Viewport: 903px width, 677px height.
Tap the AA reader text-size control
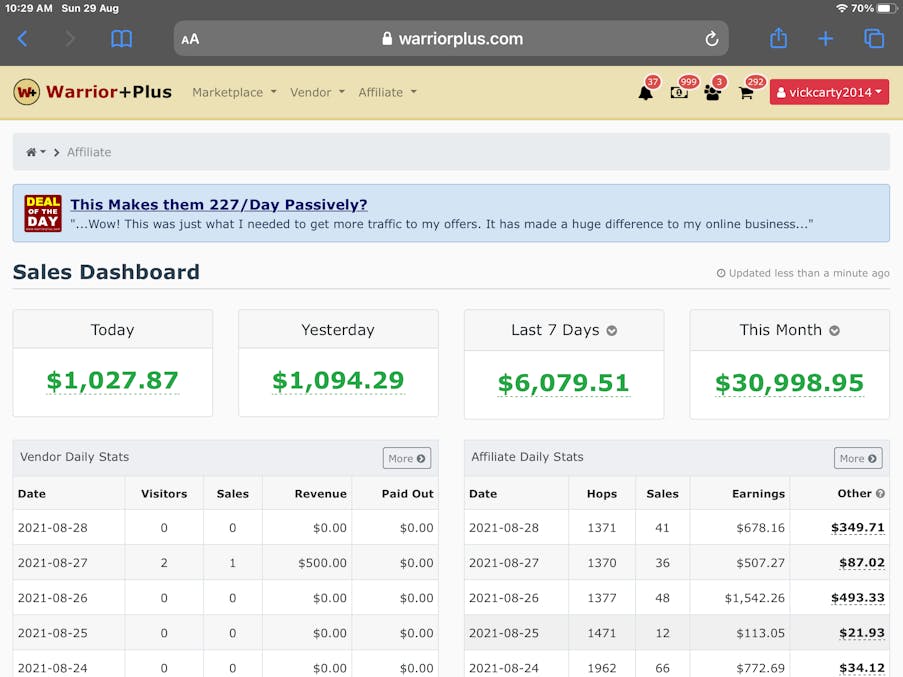point(190,39)
